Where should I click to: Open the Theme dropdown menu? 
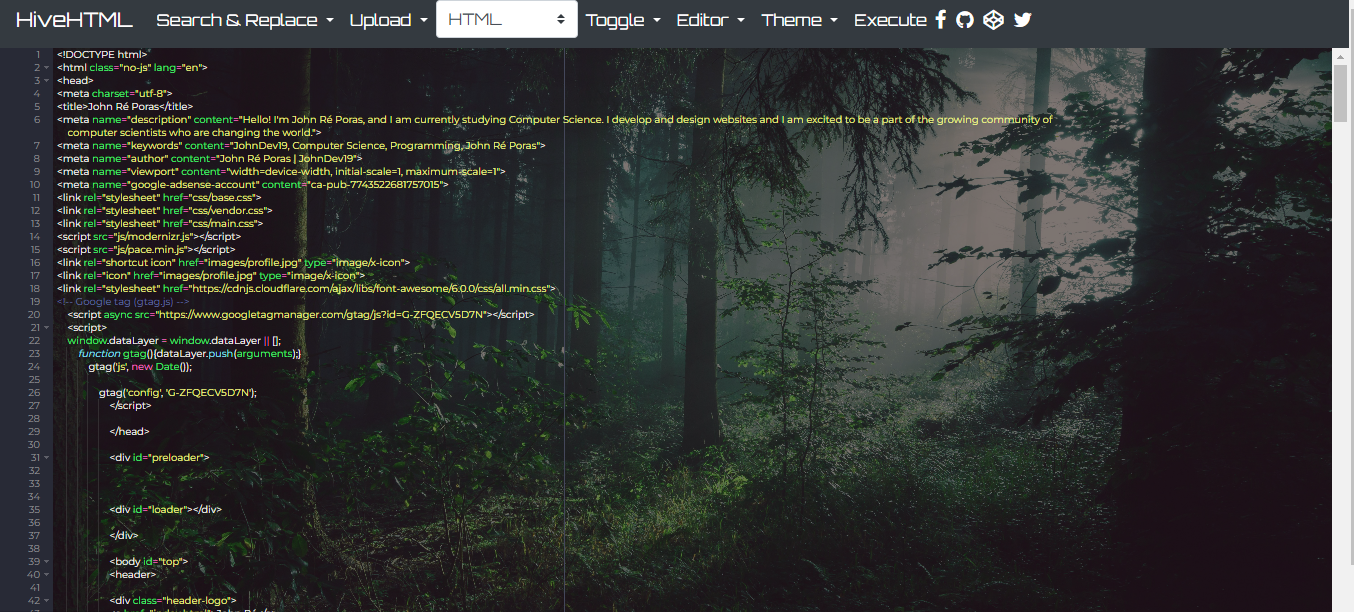point(800,20)
